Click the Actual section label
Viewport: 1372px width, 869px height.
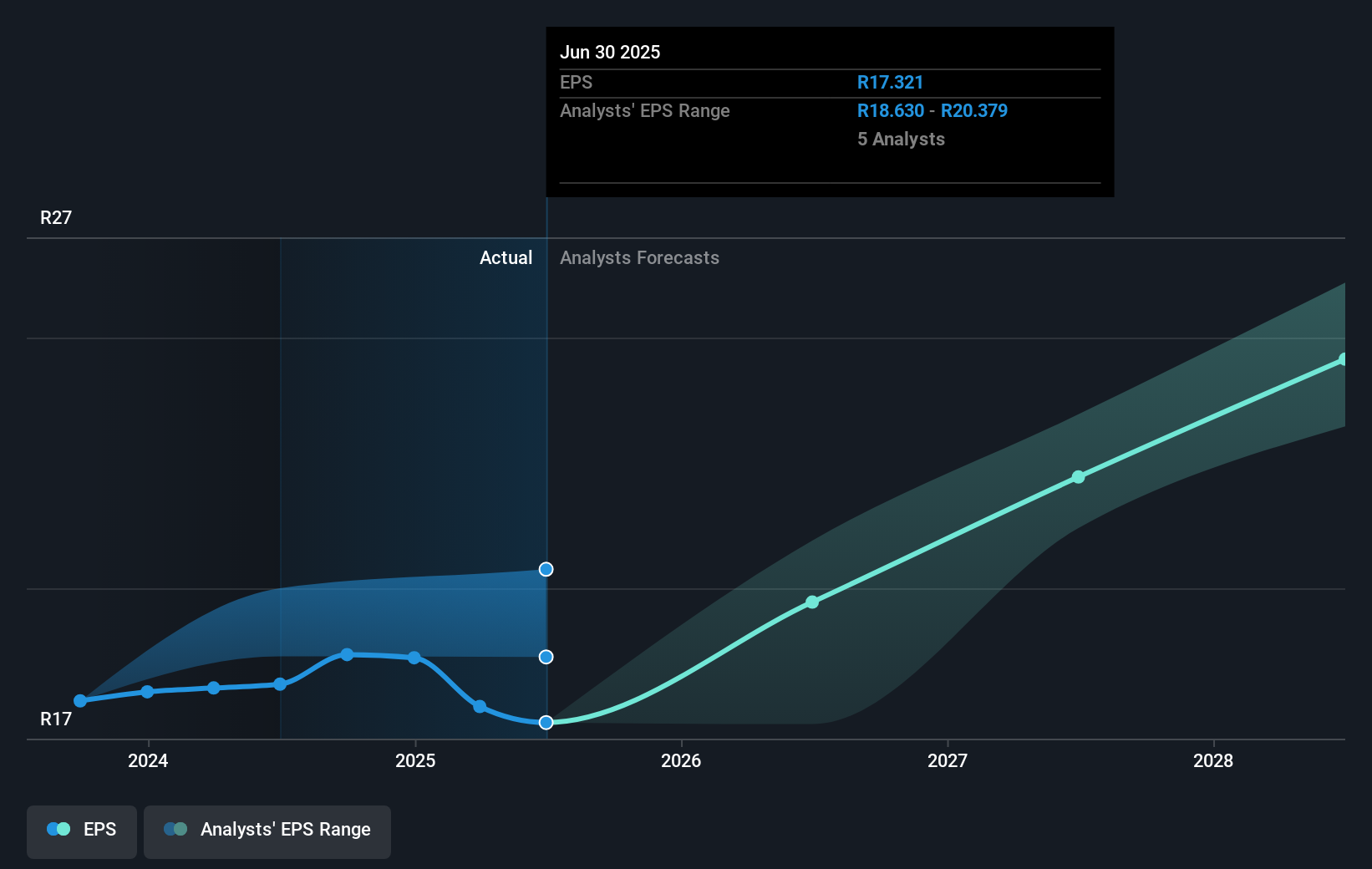(x=506, y=257)
